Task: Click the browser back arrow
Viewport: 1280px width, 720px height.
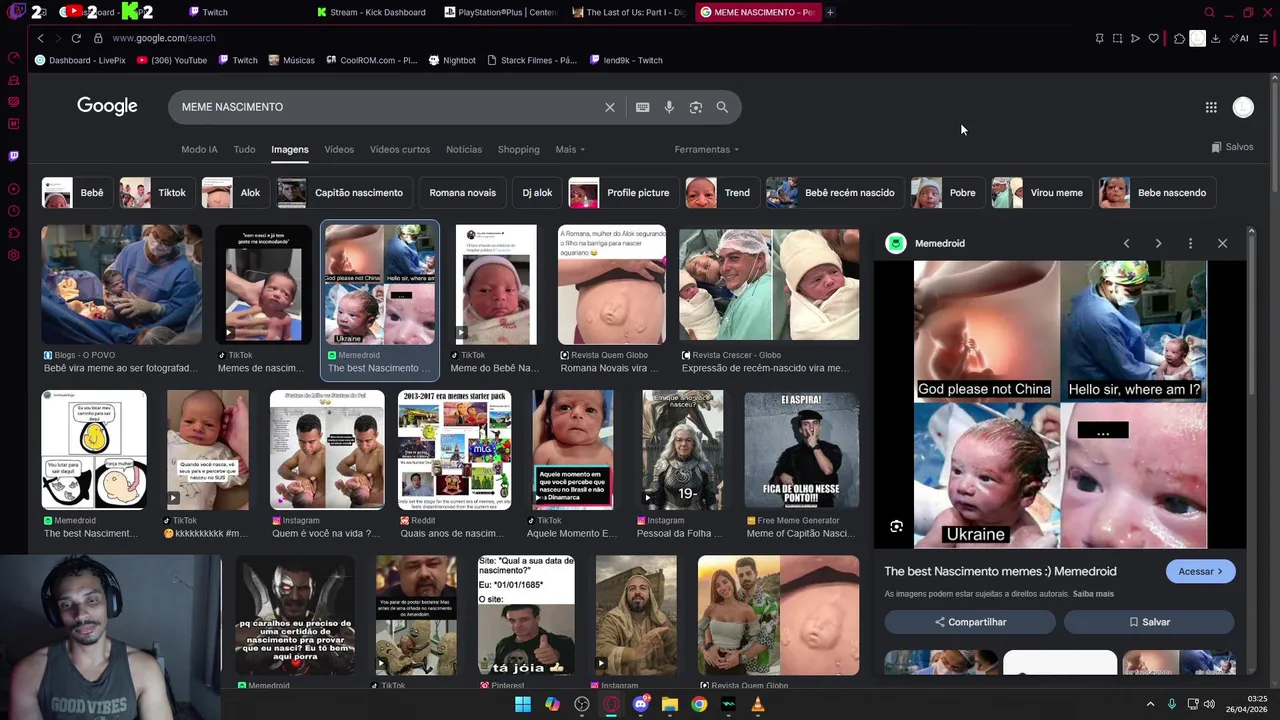Action: (x=40, y=38)
